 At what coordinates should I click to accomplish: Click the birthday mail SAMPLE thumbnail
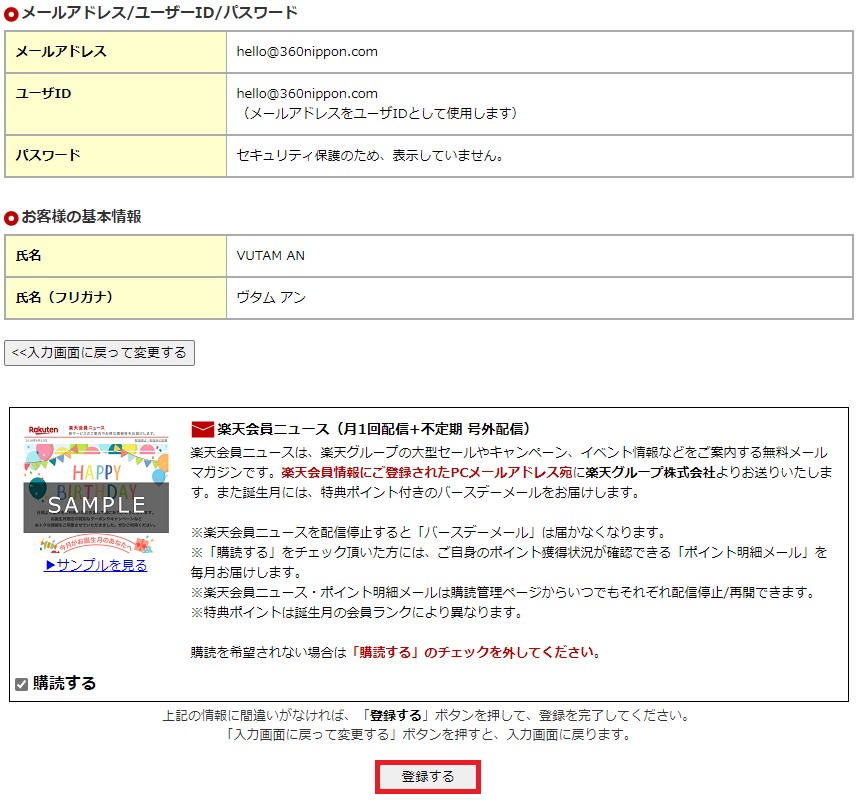coord(96,487)
